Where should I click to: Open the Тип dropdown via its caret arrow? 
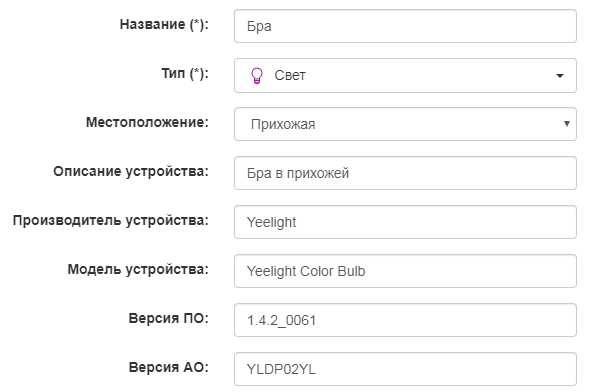click(x=560, y=76)
